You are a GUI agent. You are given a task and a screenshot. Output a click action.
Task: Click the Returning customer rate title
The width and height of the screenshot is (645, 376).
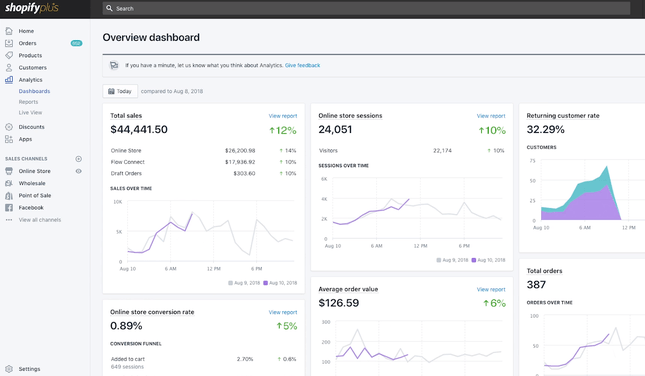click(563, 116)
